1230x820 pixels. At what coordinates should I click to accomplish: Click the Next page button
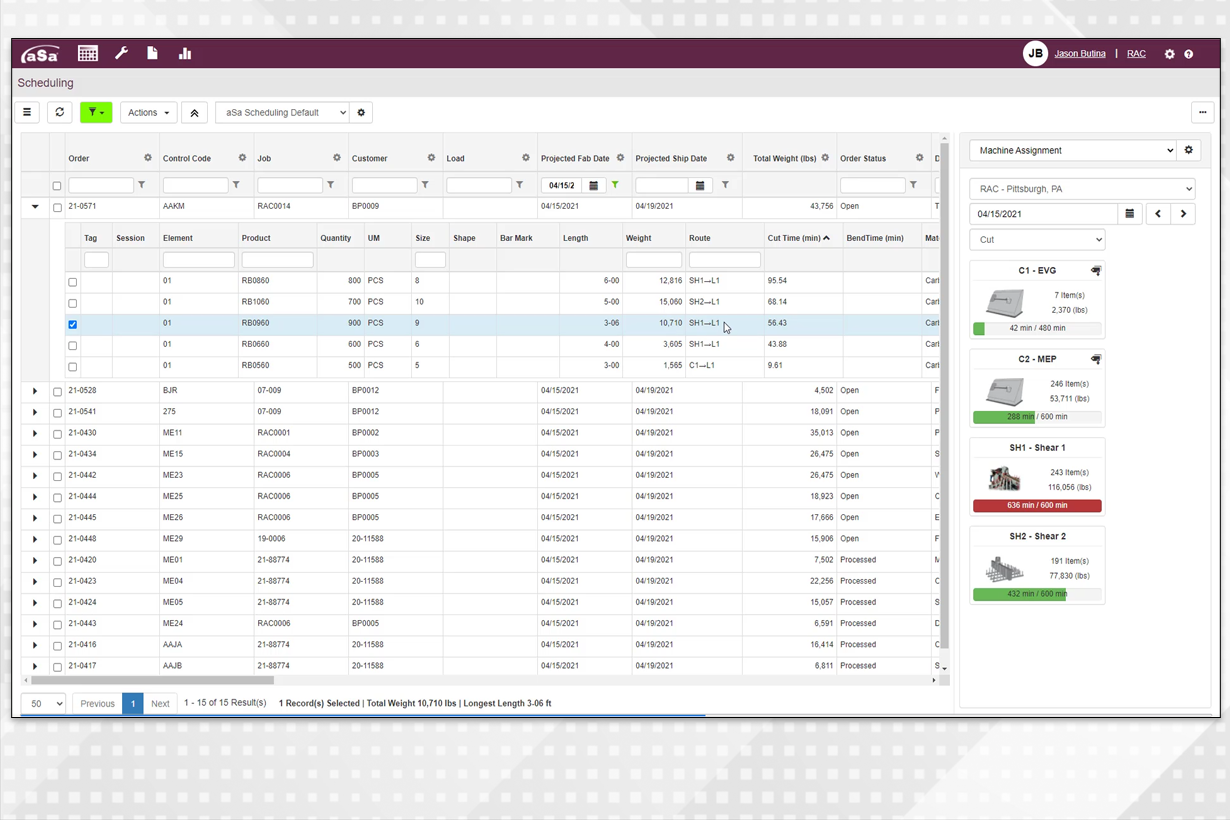tap(160, 704)
